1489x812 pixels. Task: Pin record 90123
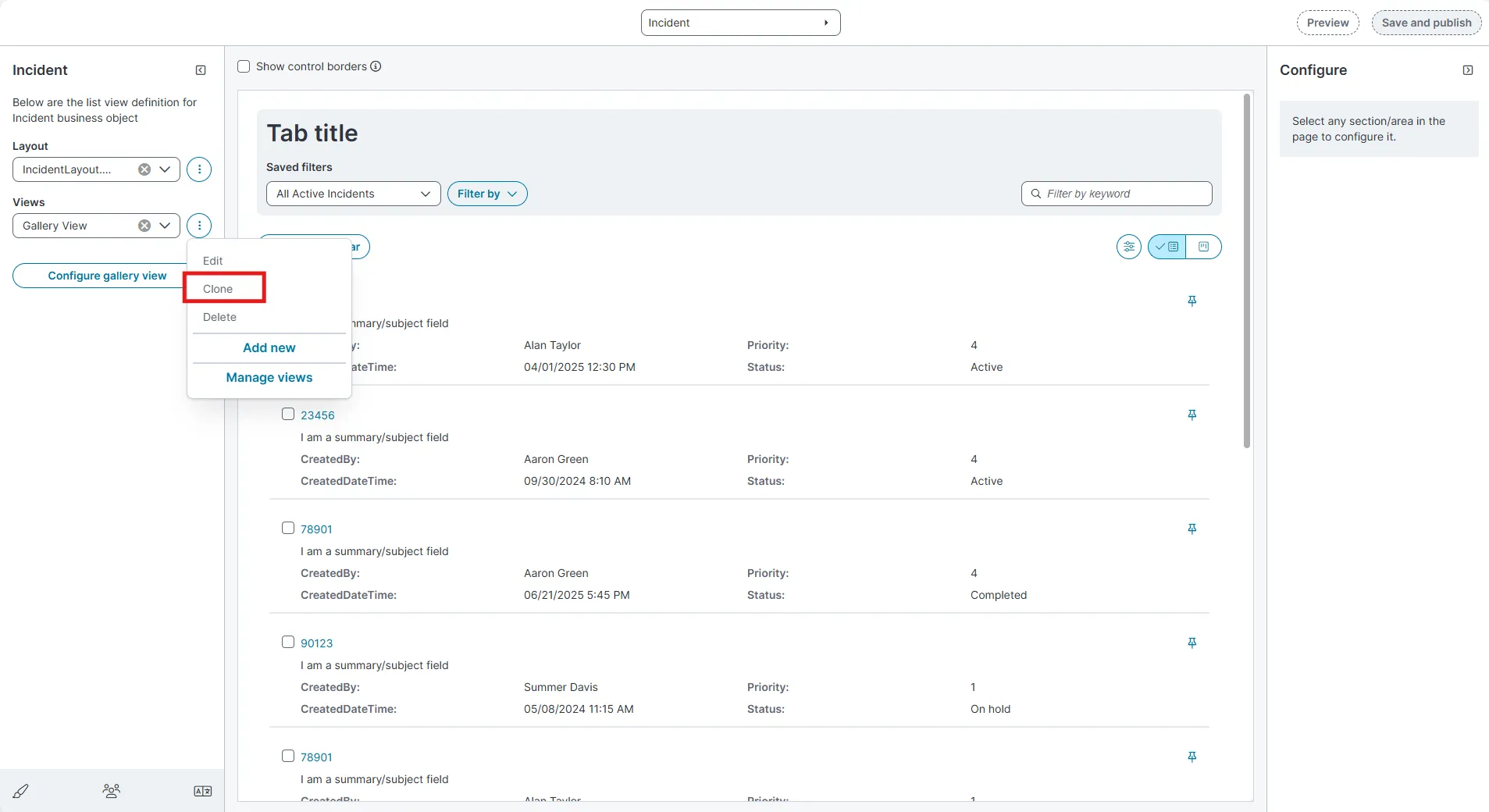click(1192, 643)
